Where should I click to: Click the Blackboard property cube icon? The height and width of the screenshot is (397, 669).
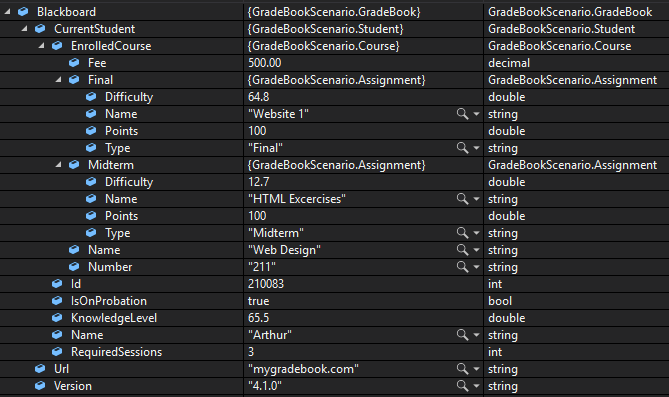click(23, 12)
